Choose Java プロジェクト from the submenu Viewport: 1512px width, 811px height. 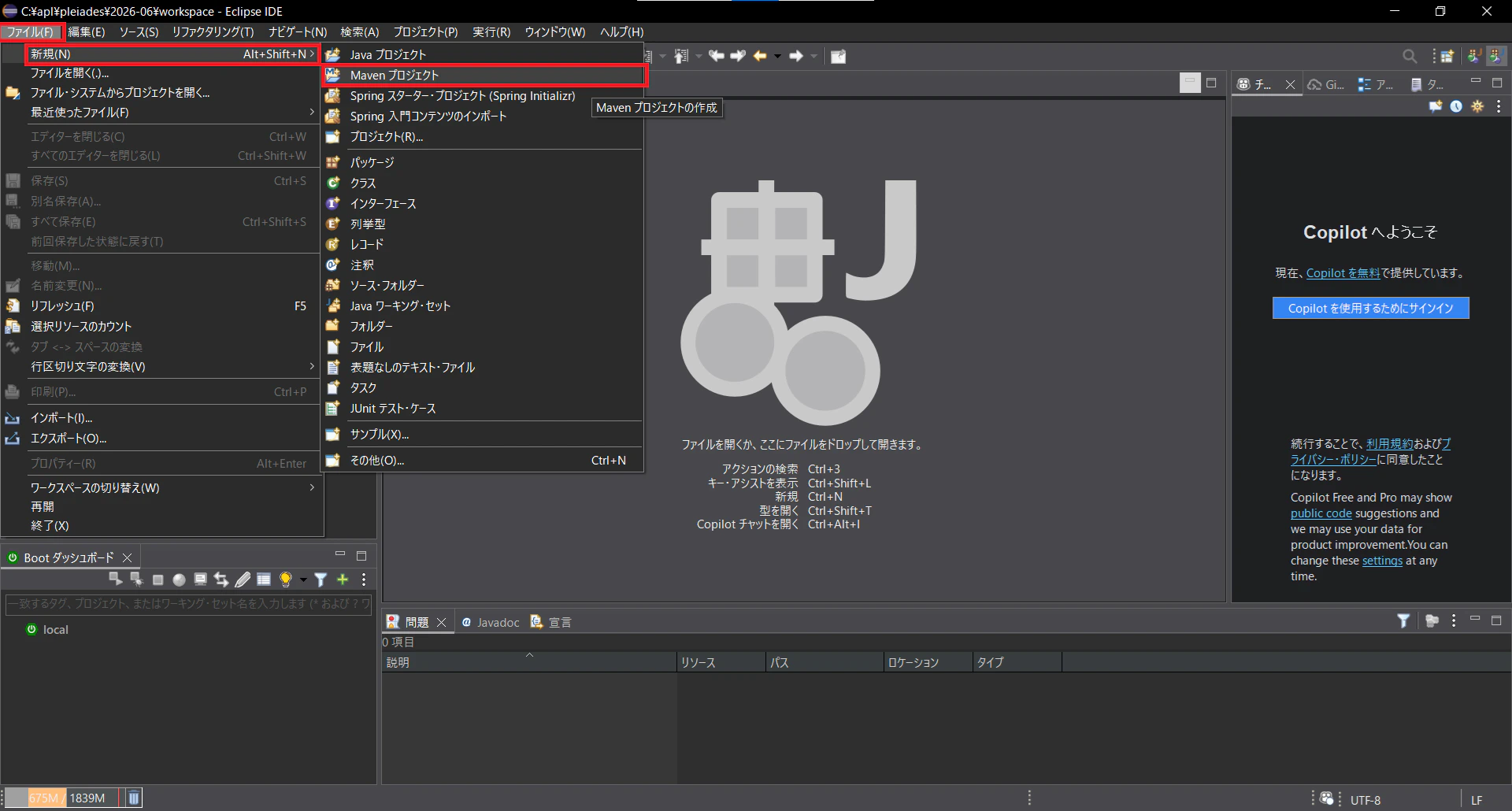click(484, 54)
